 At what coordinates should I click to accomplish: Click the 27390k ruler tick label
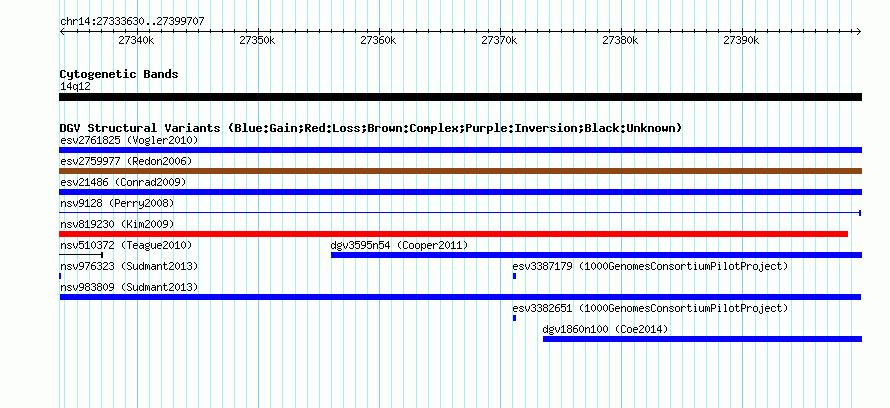tap(741, 40)
